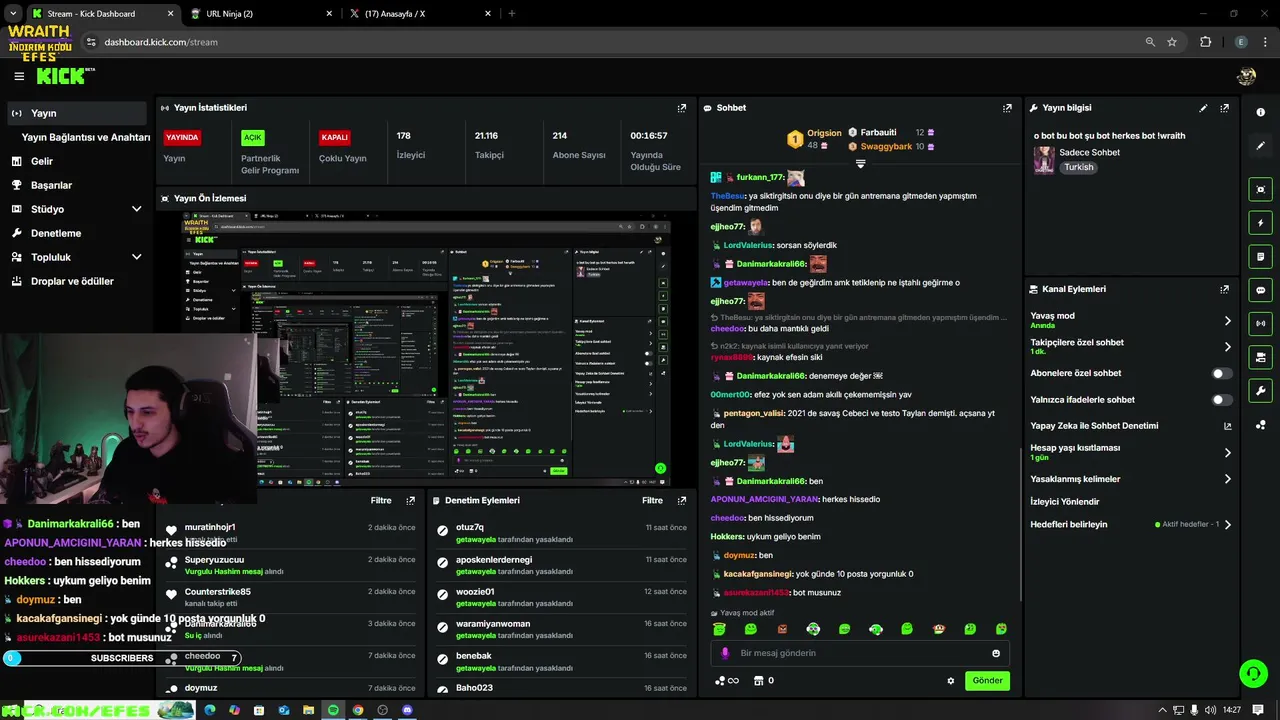1280x720 pixels.
Task: Click the Bir mesaj gönderin input field
Action: coord(860,653)
